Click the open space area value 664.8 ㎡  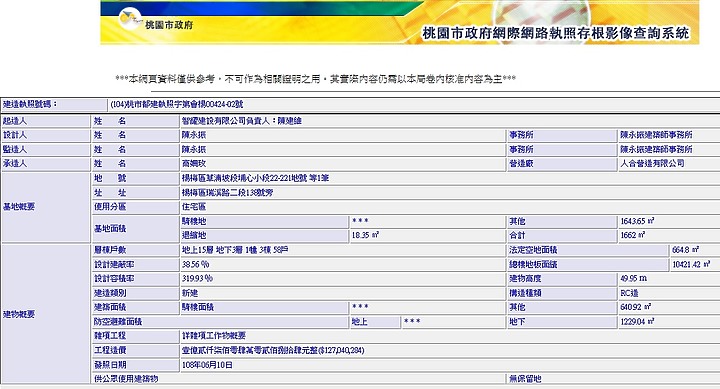pos(686,250)
